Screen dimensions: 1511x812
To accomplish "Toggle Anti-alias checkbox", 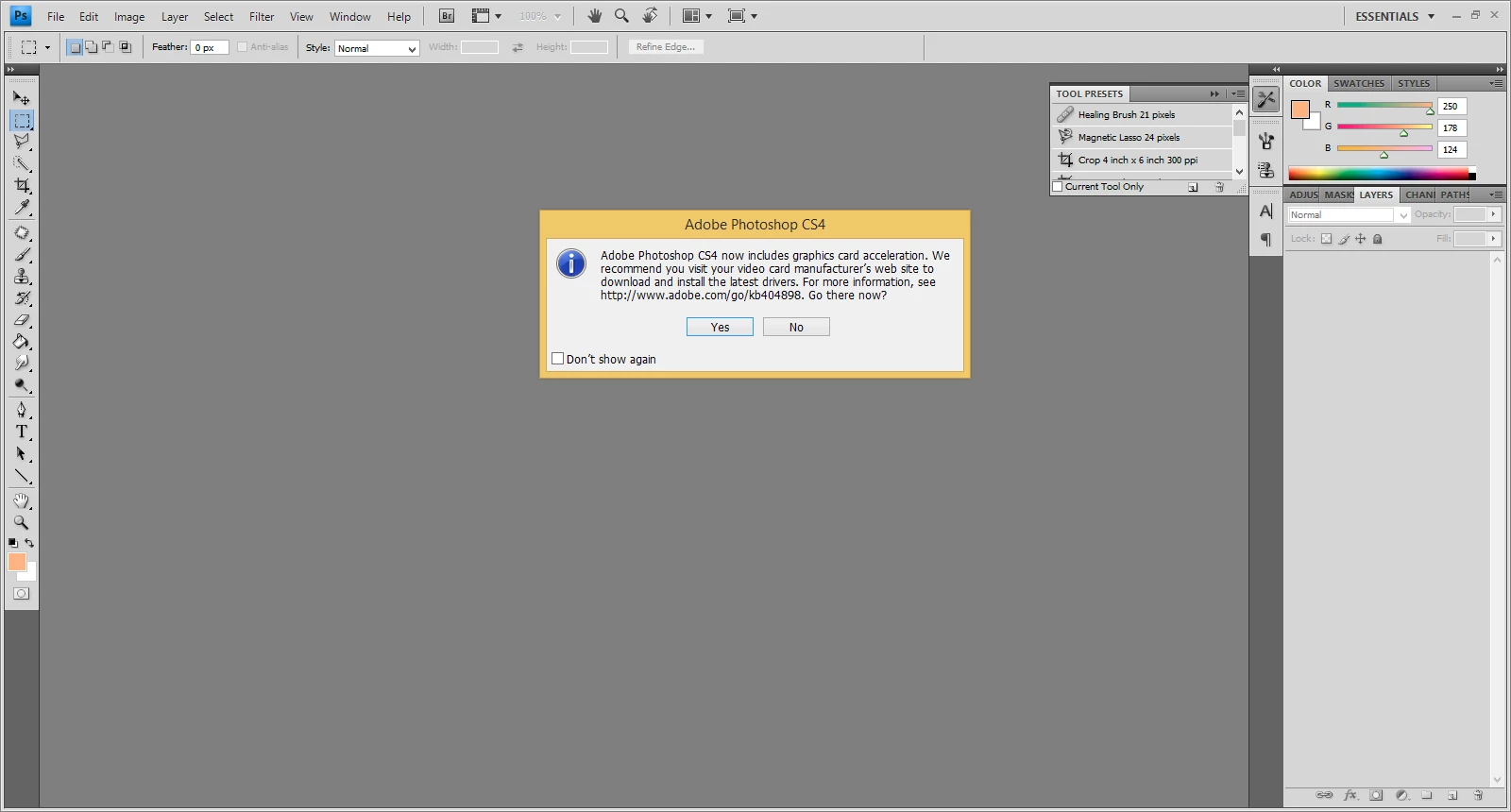I will (242, 46).
